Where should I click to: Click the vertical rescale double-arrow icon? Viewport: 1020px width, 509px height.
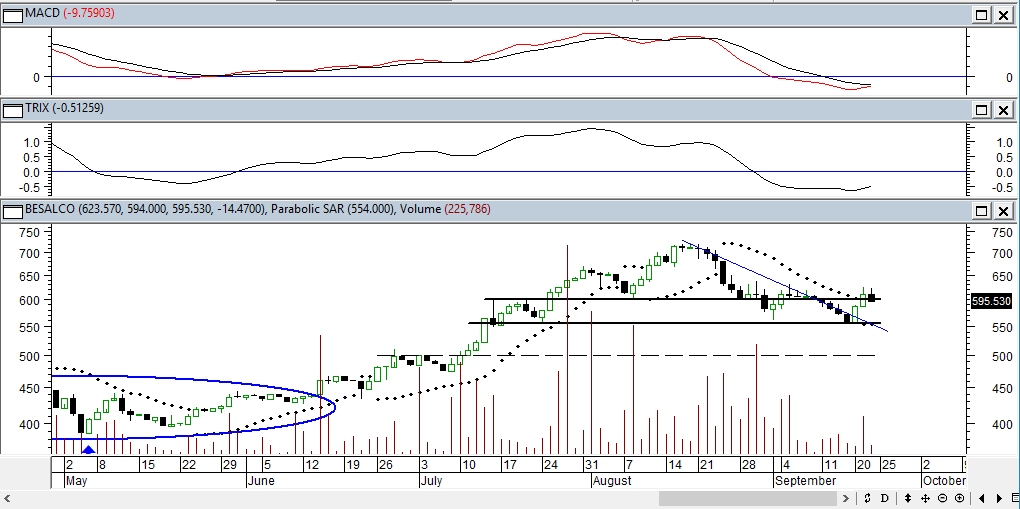point(909,499)
